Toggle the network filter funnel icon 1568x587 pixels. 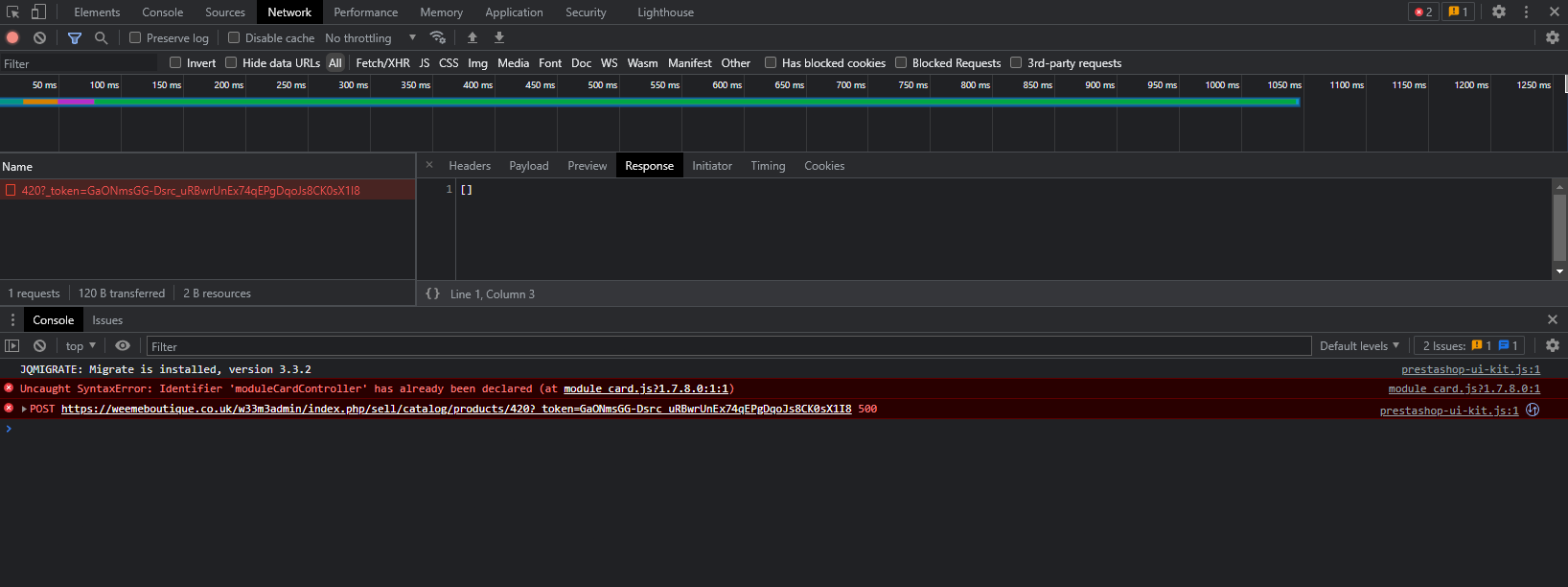pos(75,37)
